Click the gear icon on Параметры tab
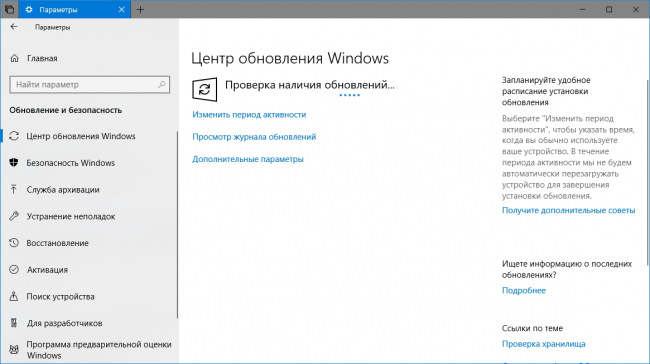This screenshot has height=364, width=650. pos(29,9)
